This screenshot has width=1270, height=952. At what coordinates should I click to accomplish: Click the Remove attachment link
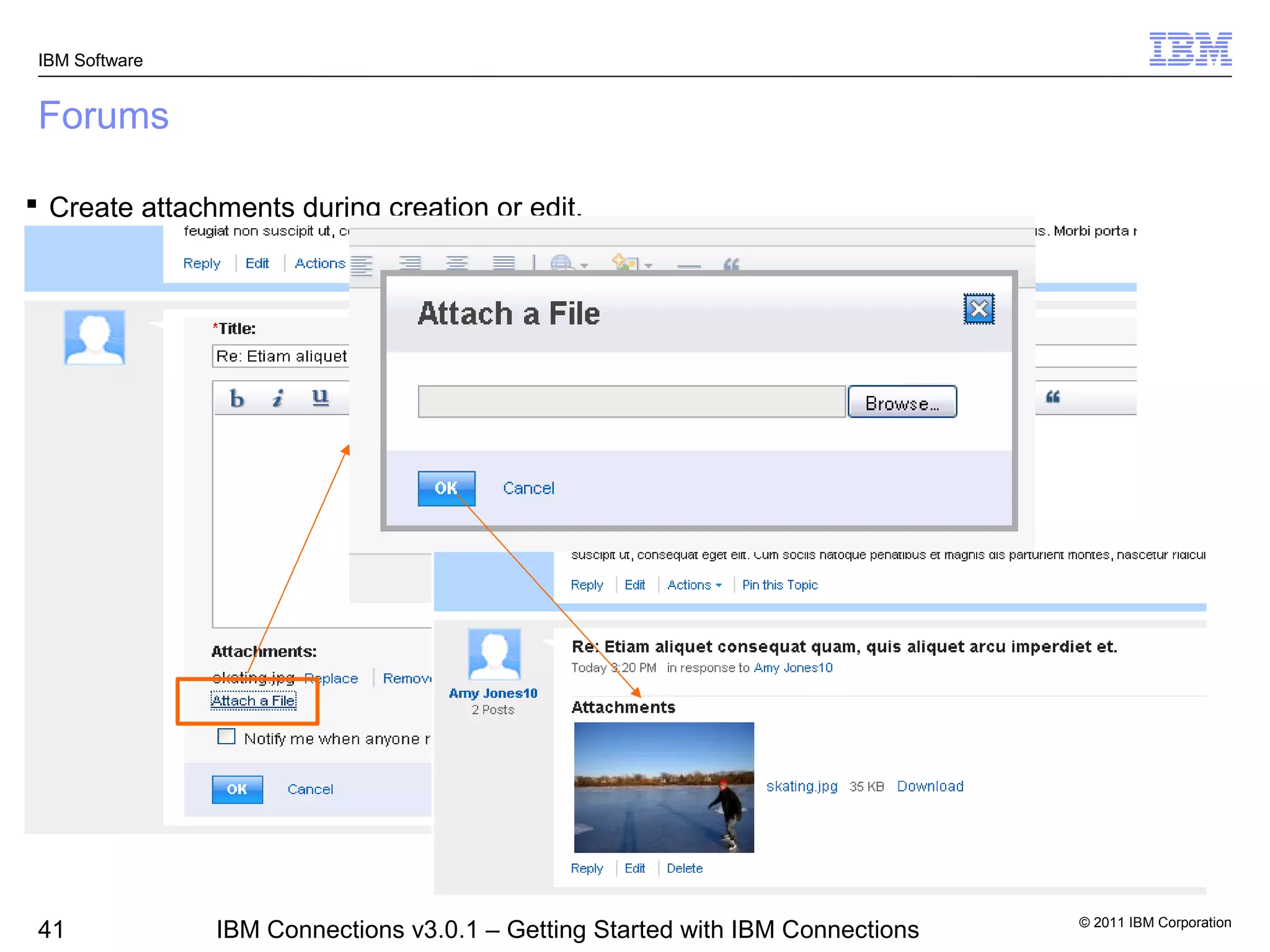pos(407,679)
